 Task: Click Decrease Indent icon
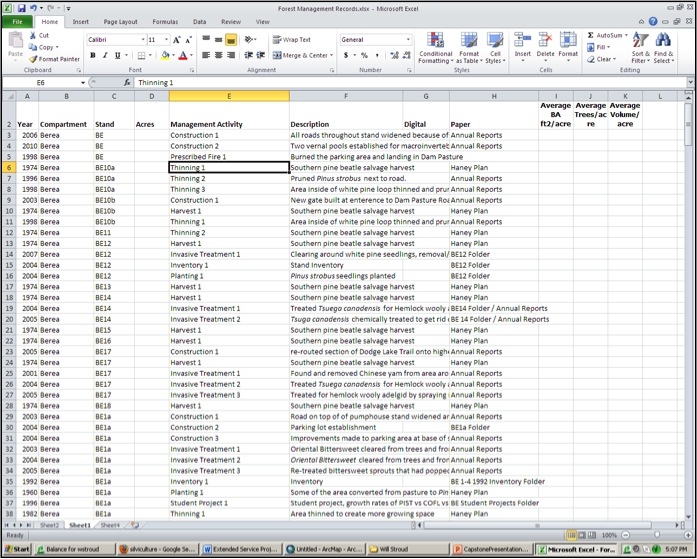[248, 55]
